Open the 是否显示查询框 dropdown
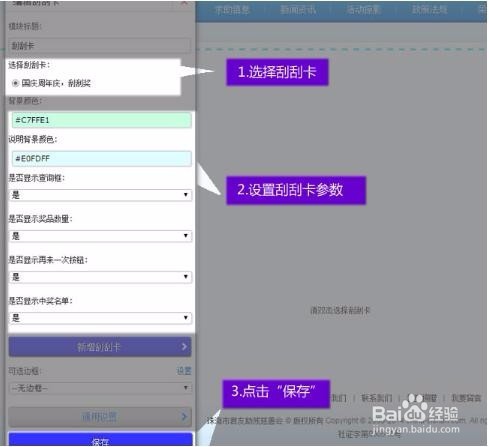Viewport: 489px width, 447px height. point(100,195)
